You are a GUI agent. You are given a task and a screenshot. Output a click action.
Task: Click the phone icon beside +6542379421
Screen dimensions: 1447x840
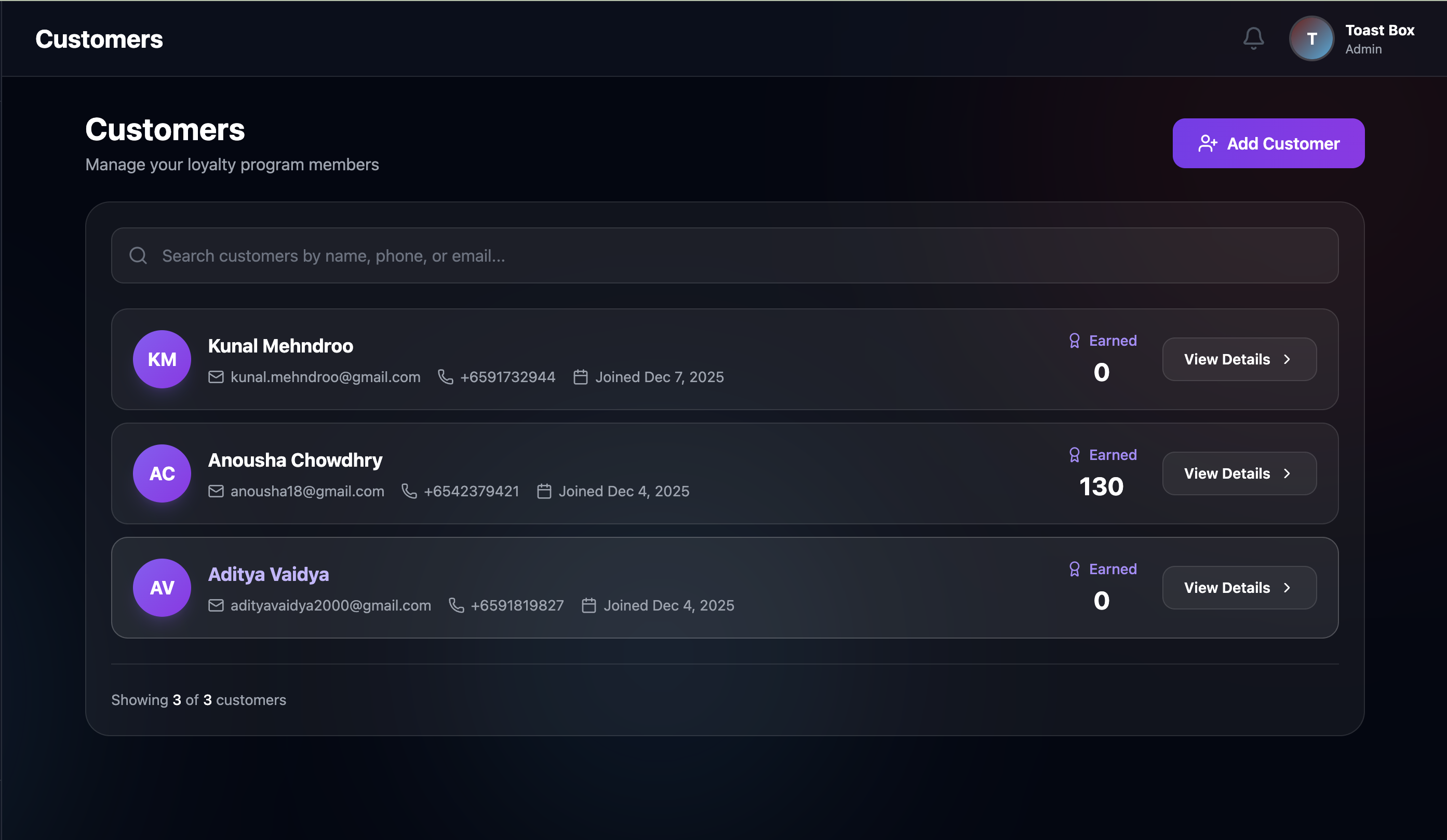pos(409,491)
